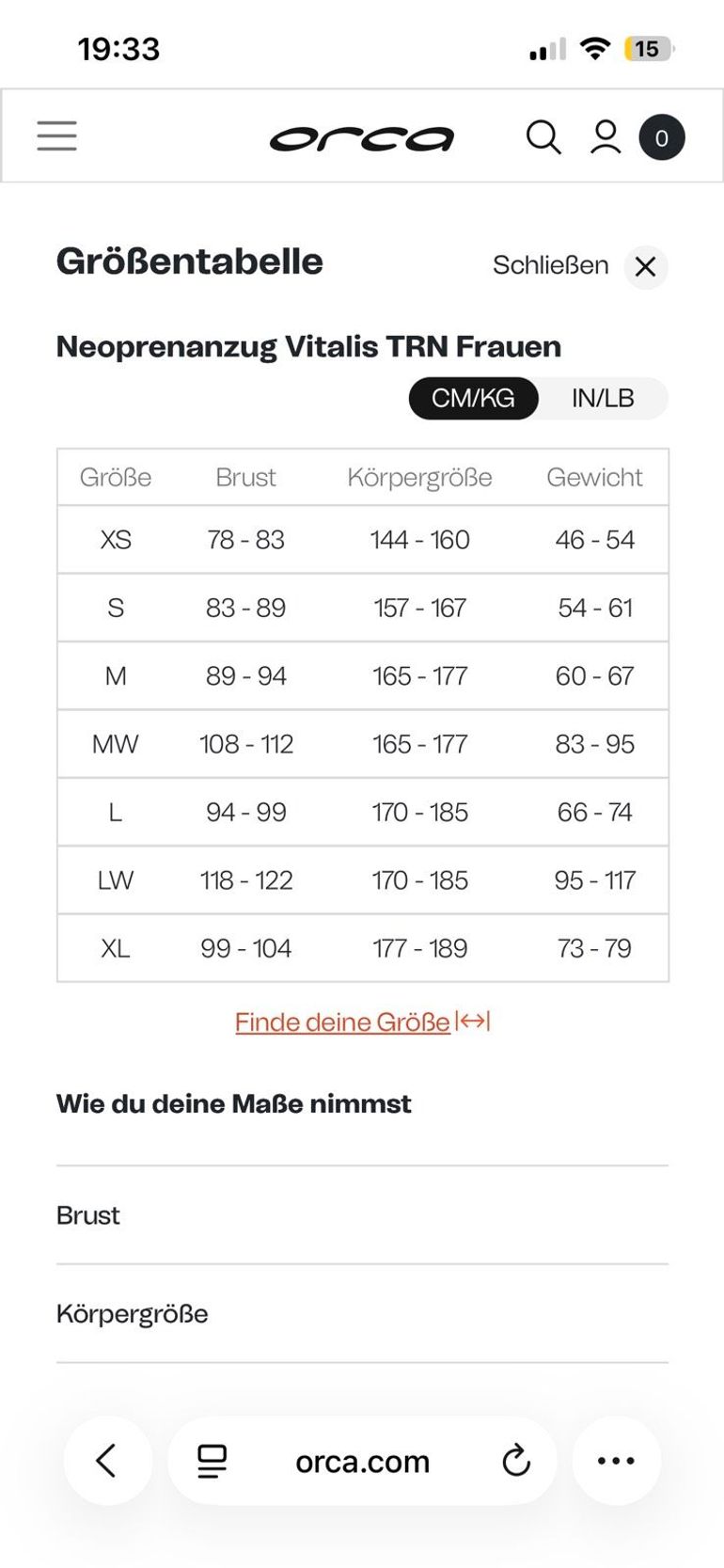Close the size chart with X icon
Screen dimensions: 724x1568
click(x=645, y=267)
